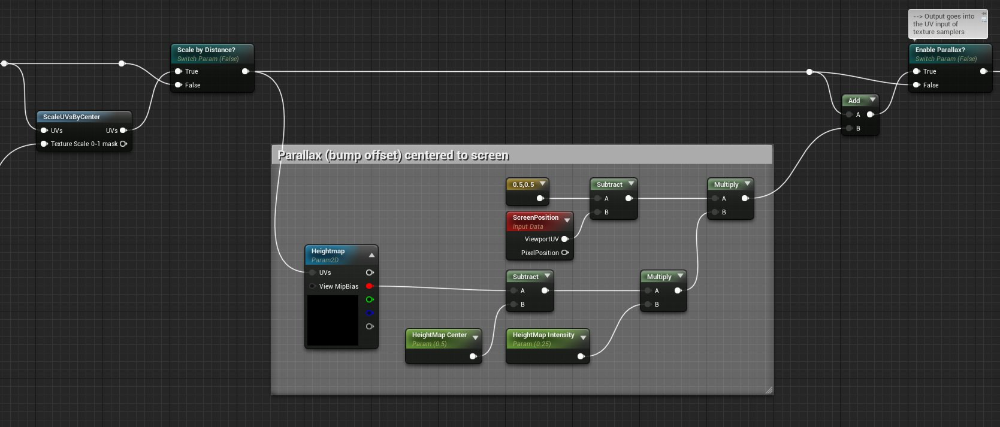Click the Parallax comment box resize handle
This screenshot has height=427, width=1000.
[x=768, y=389]
